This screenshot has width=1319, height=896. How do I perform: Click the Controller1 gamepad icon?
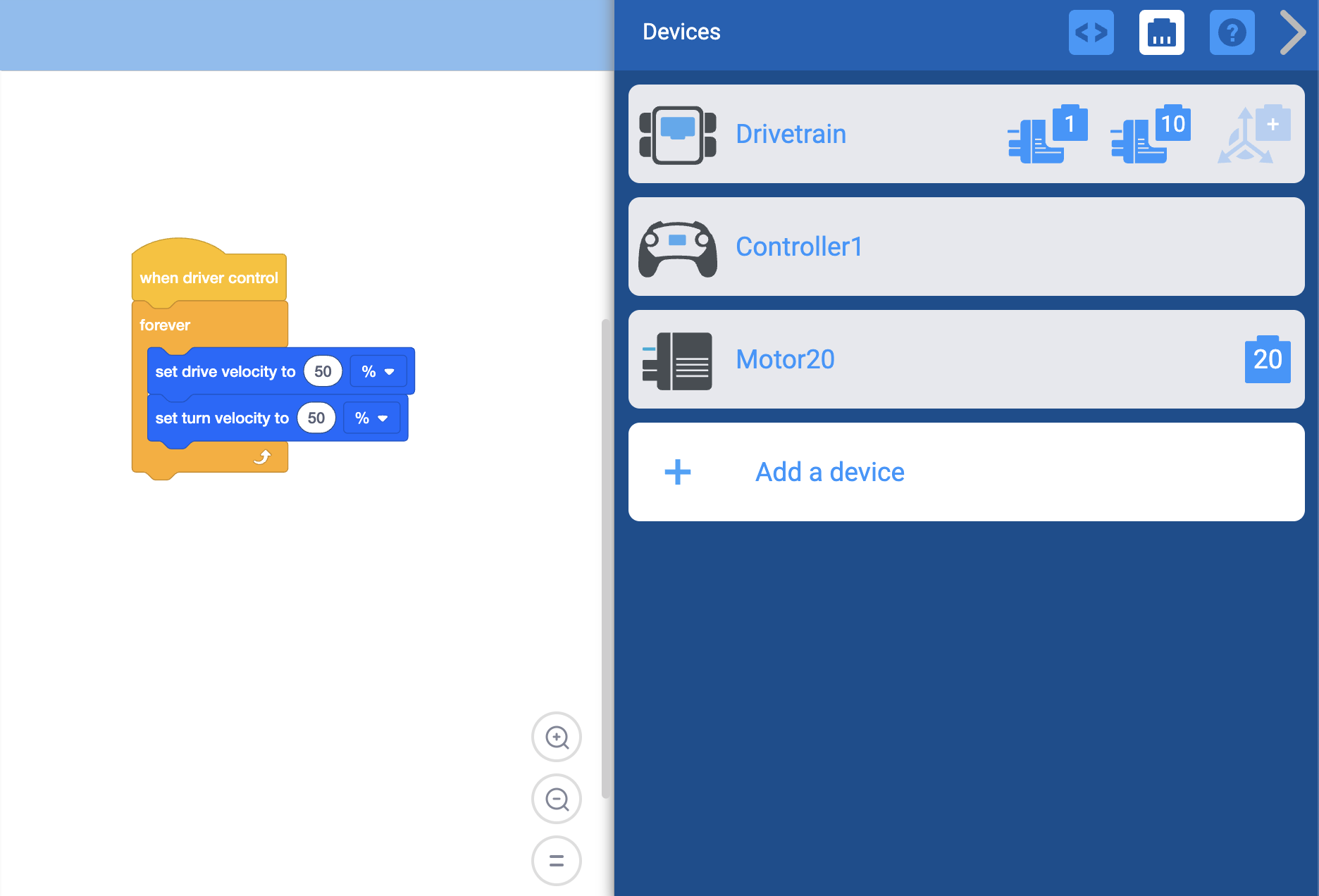pyautogui.click(x=678, y=249)
